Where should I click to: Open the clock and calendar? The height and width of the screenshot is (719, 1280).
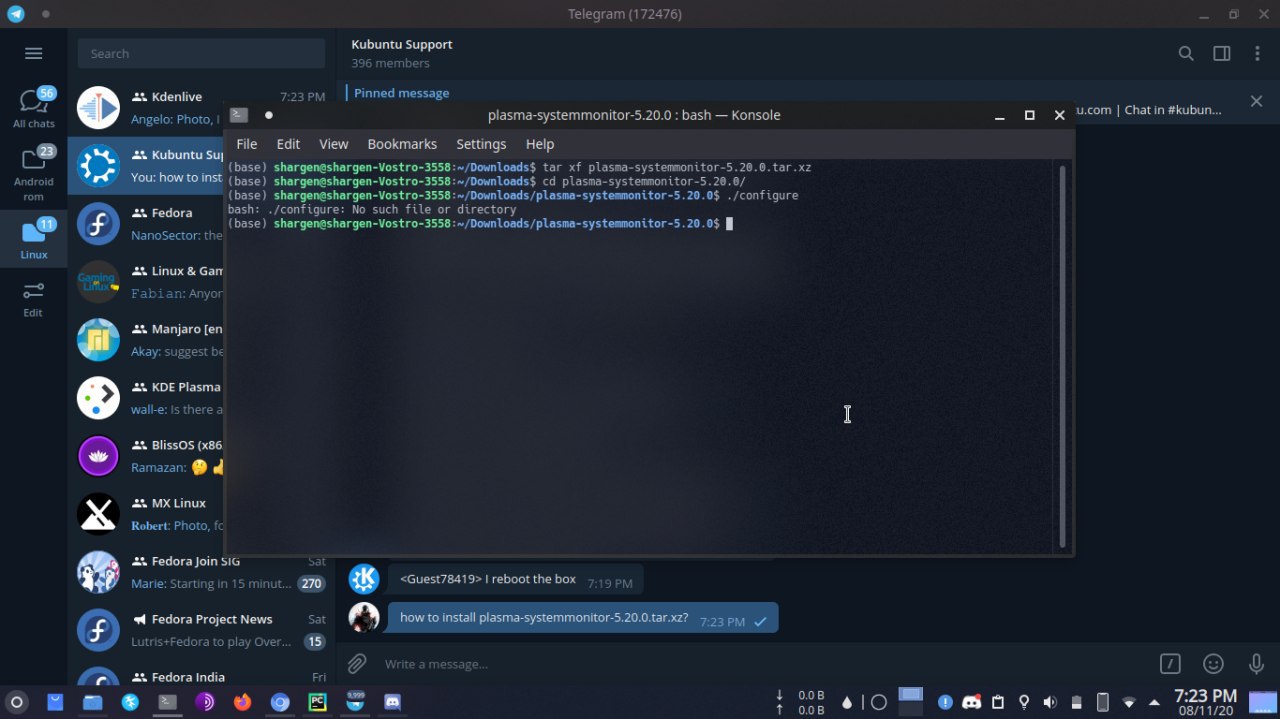[1205, 702]
